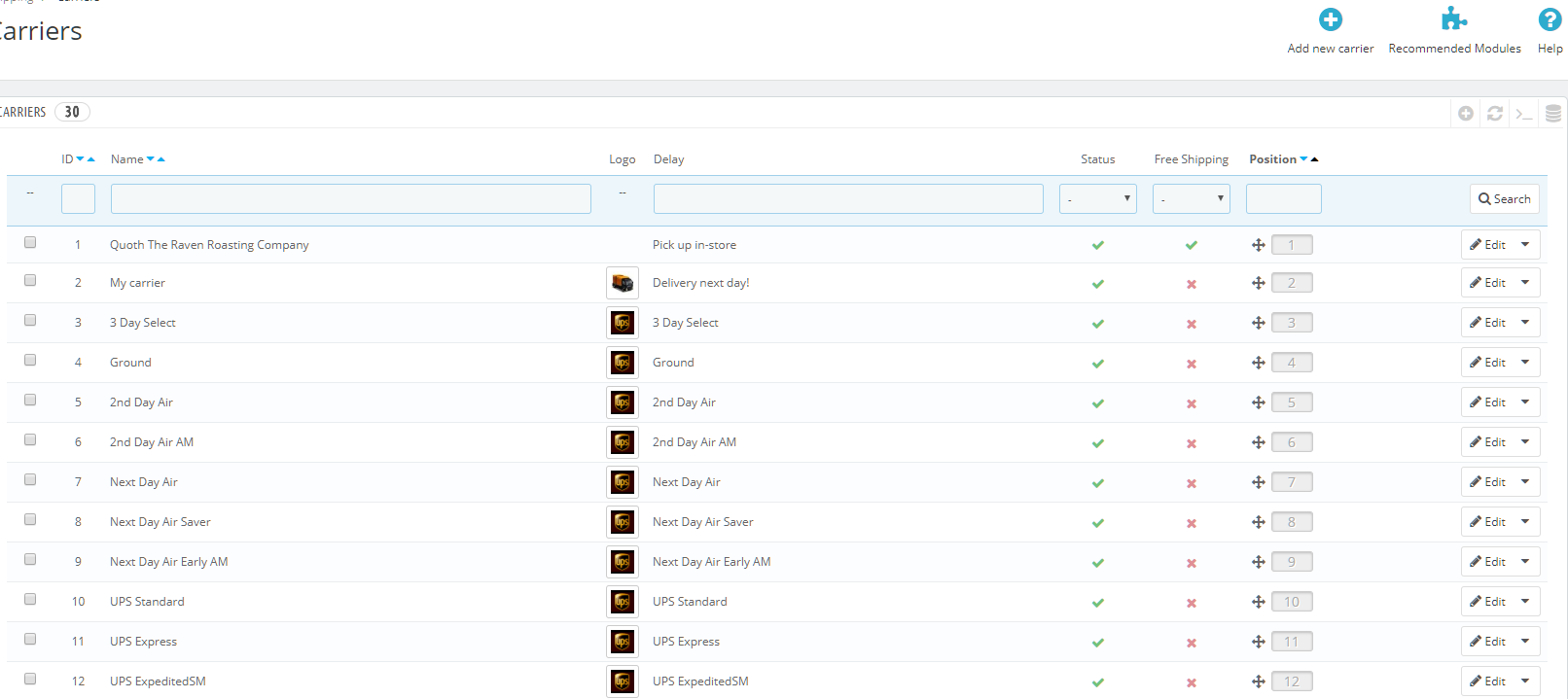The width and height of the screenshot is (1568, 699).
Task: Click move handle for Next Day Air row
Action: (1258, 482)
